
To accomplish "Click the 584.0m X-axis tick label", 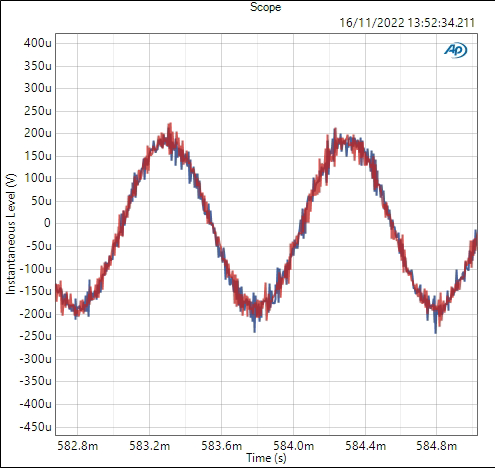I will coord(293,446).
